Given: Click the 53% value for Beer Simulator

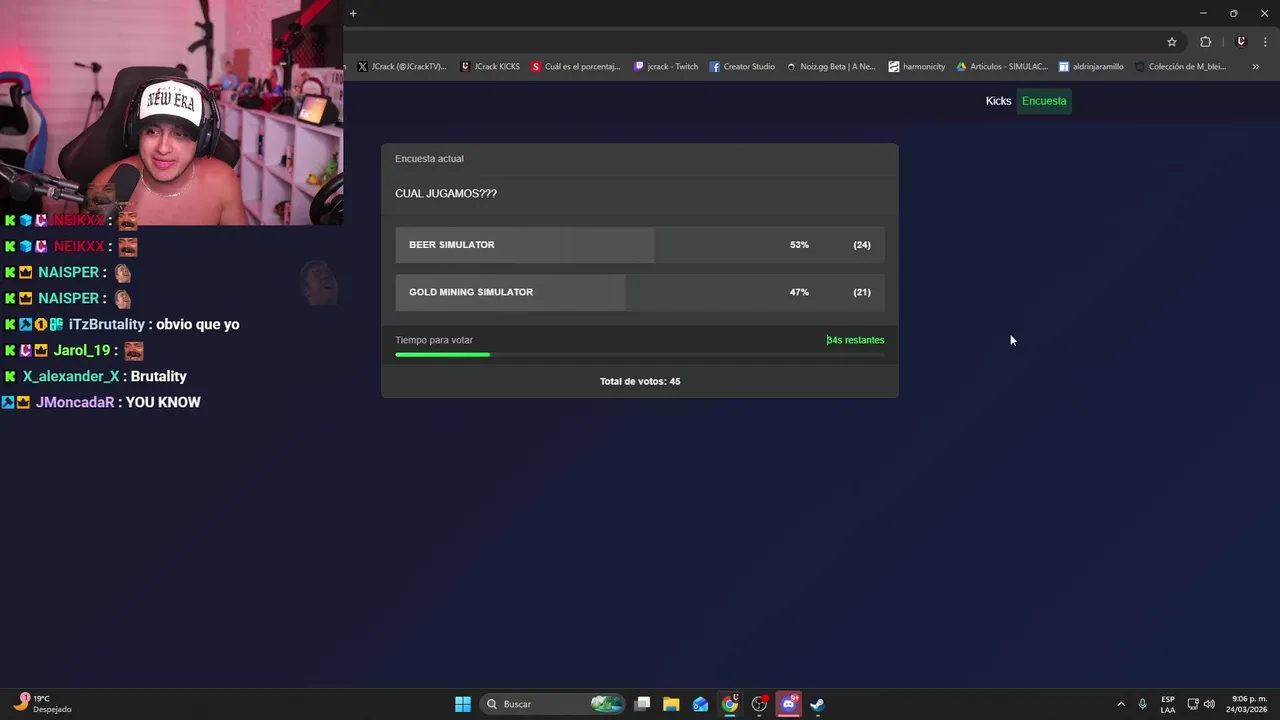Looking at the screenshot, I should (799, 245).
